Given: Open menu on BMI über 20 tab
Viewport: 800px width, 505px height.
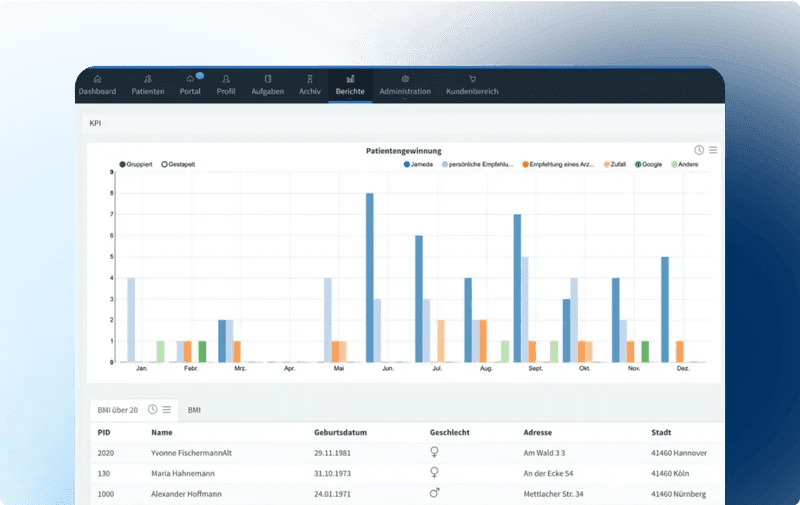Looking at the screenshot, I should pos(167,409).
